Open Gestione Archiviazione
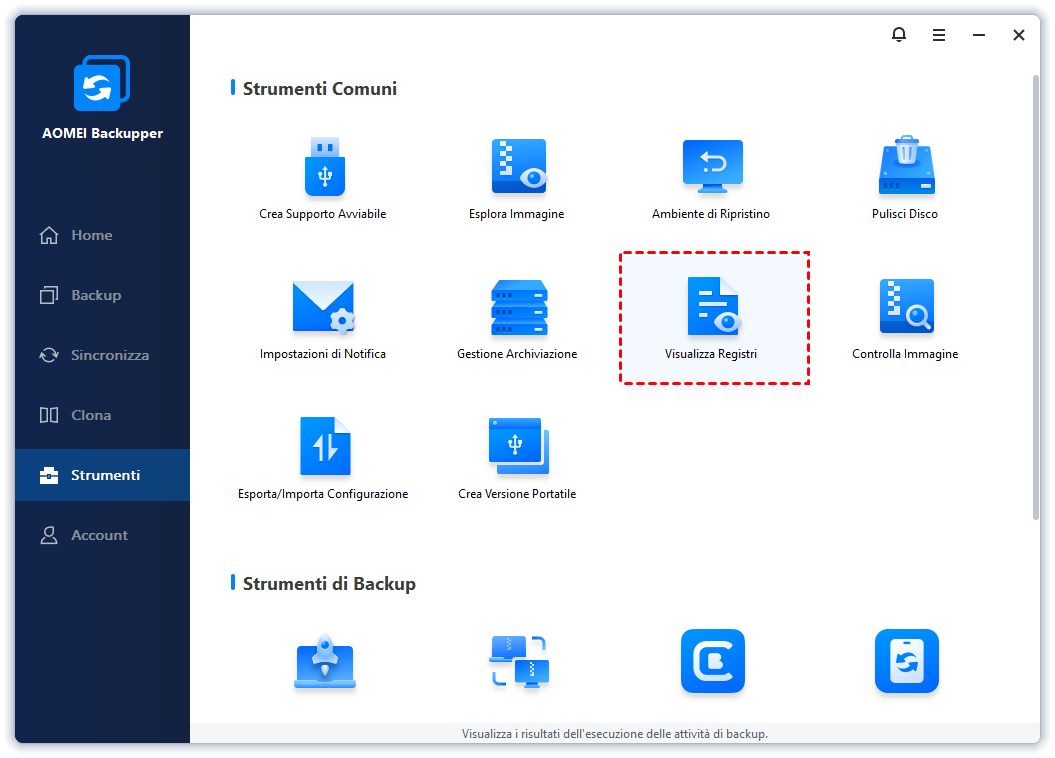 click(x=517, y=319)
